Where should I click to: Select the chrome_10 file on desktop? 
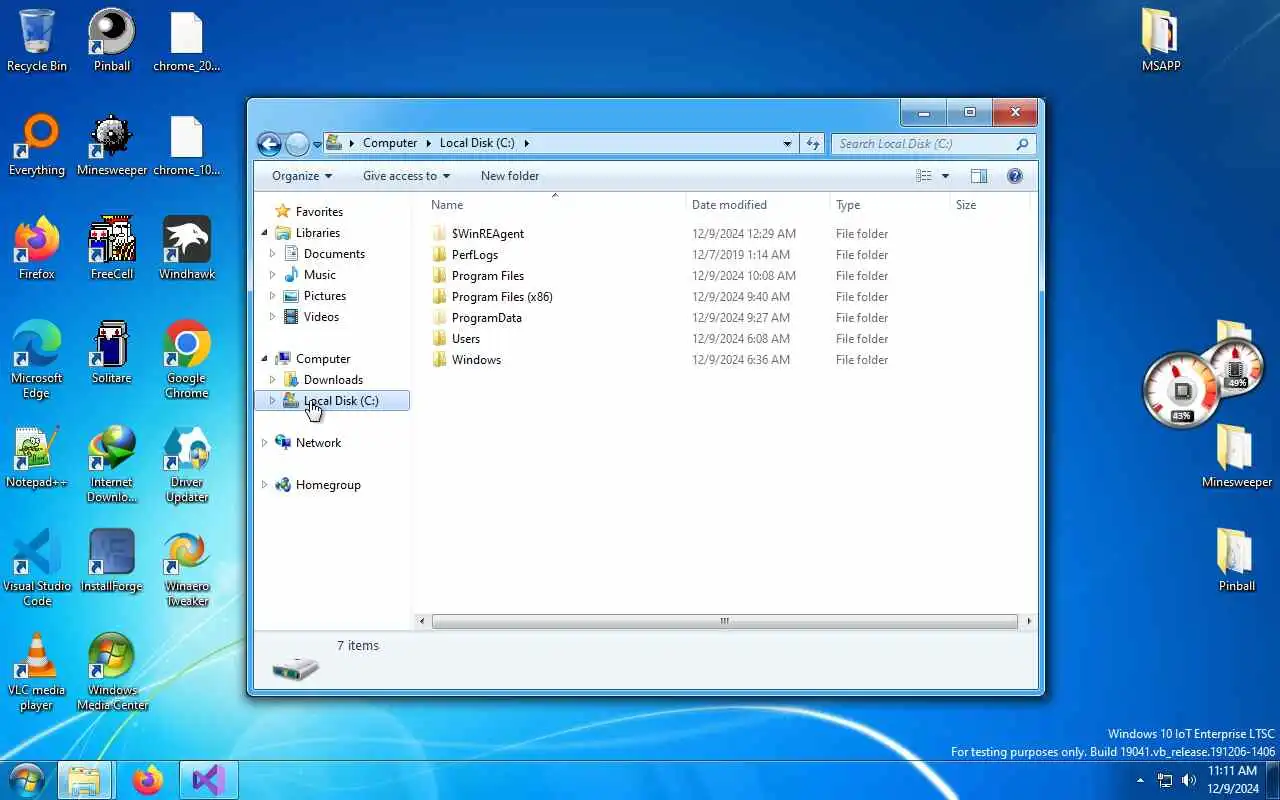coord(187,145)
